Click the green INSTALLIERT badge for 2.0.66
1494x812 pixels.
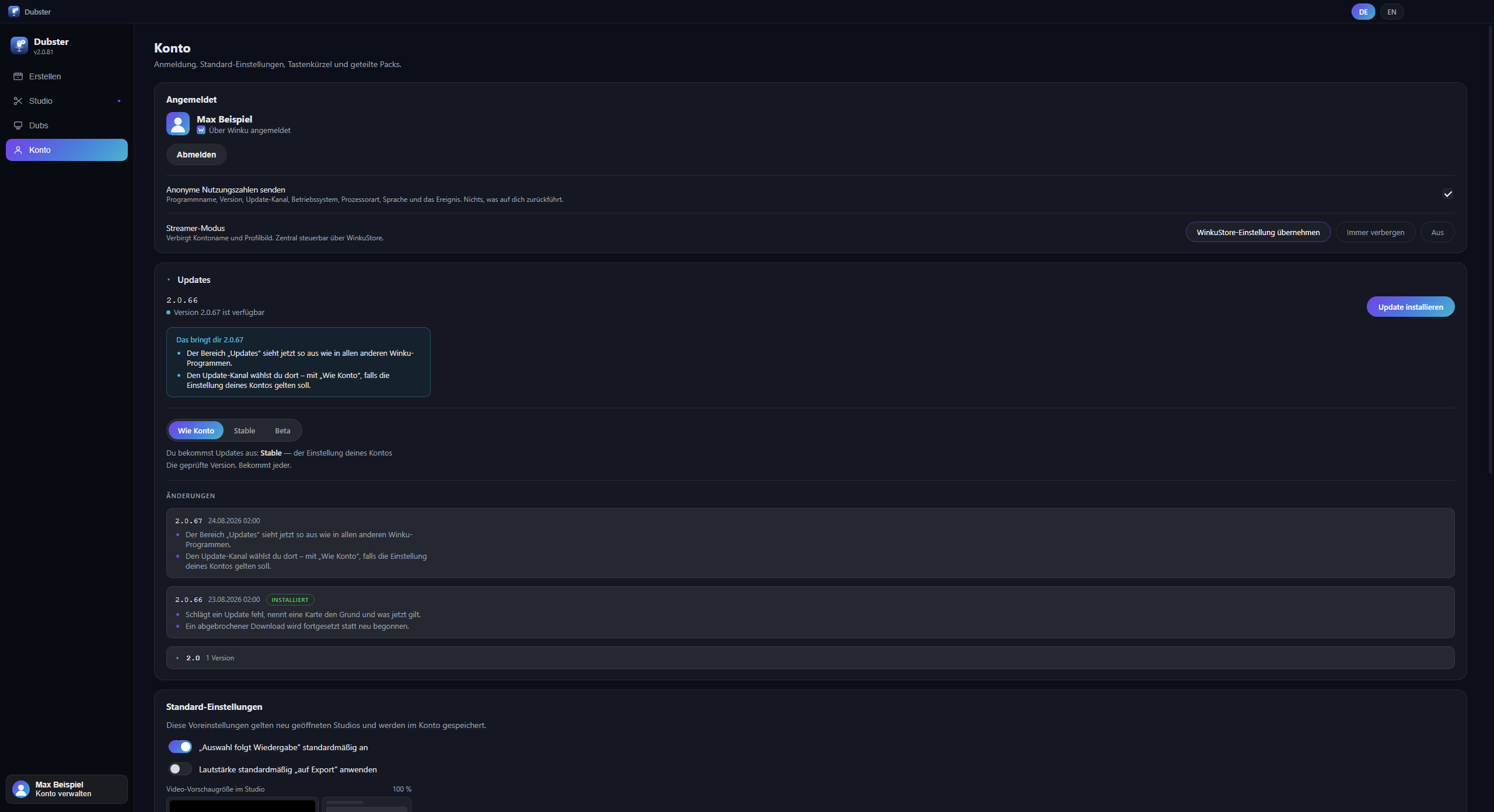coord(290,600)
